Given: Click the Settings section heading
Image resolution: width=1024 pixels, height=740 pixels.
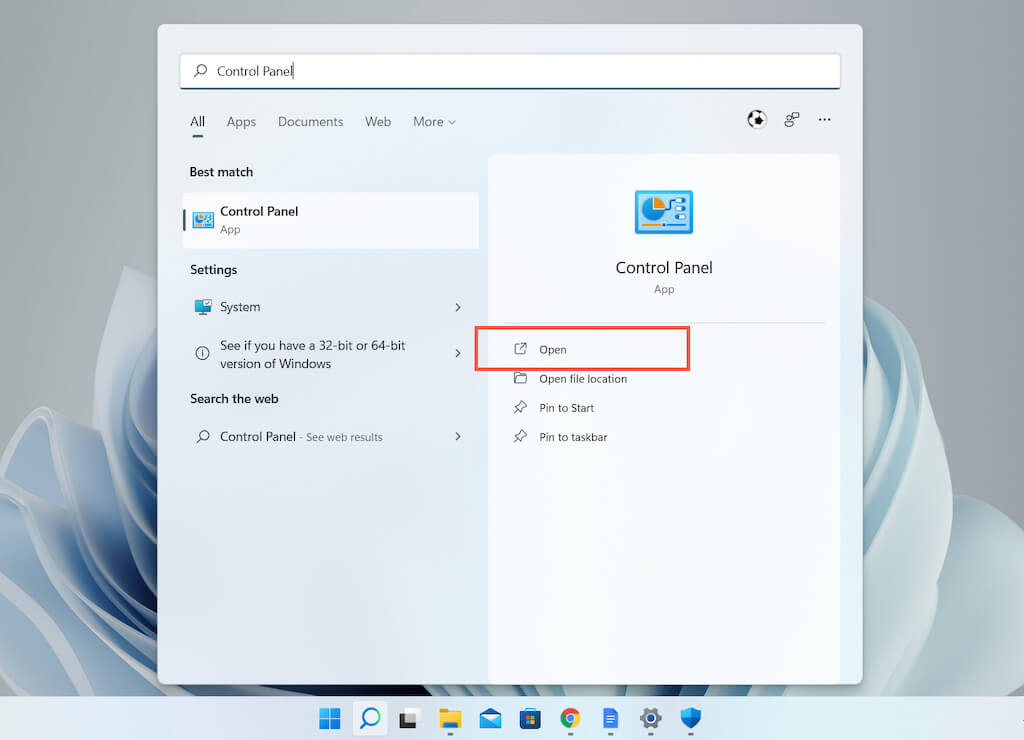Looking at the screenshot, I should pyautogui.click(x=214, y=270).
